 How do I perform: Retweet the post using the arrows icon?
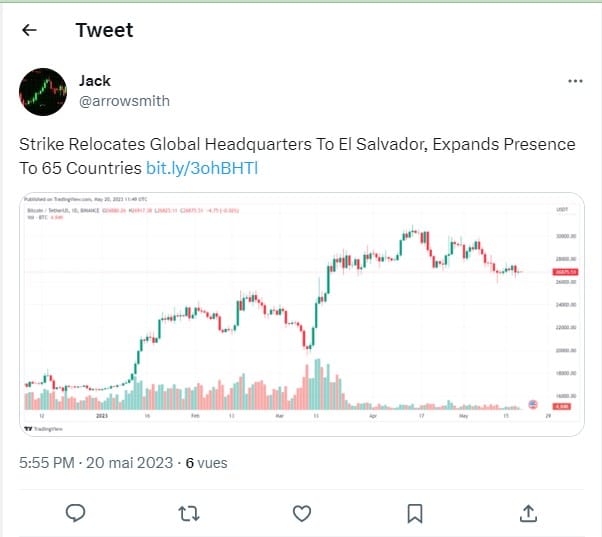pos(189,514)
